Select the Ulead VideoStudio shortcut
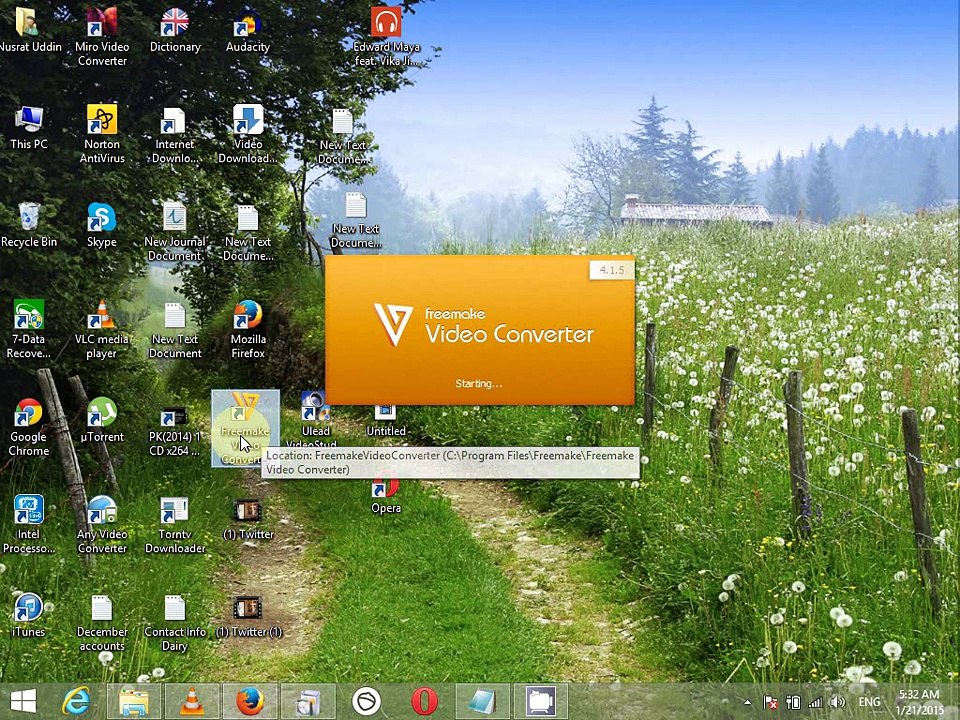Screen dimensions: 960x720 pyautogui.click(x=315, y=420)
